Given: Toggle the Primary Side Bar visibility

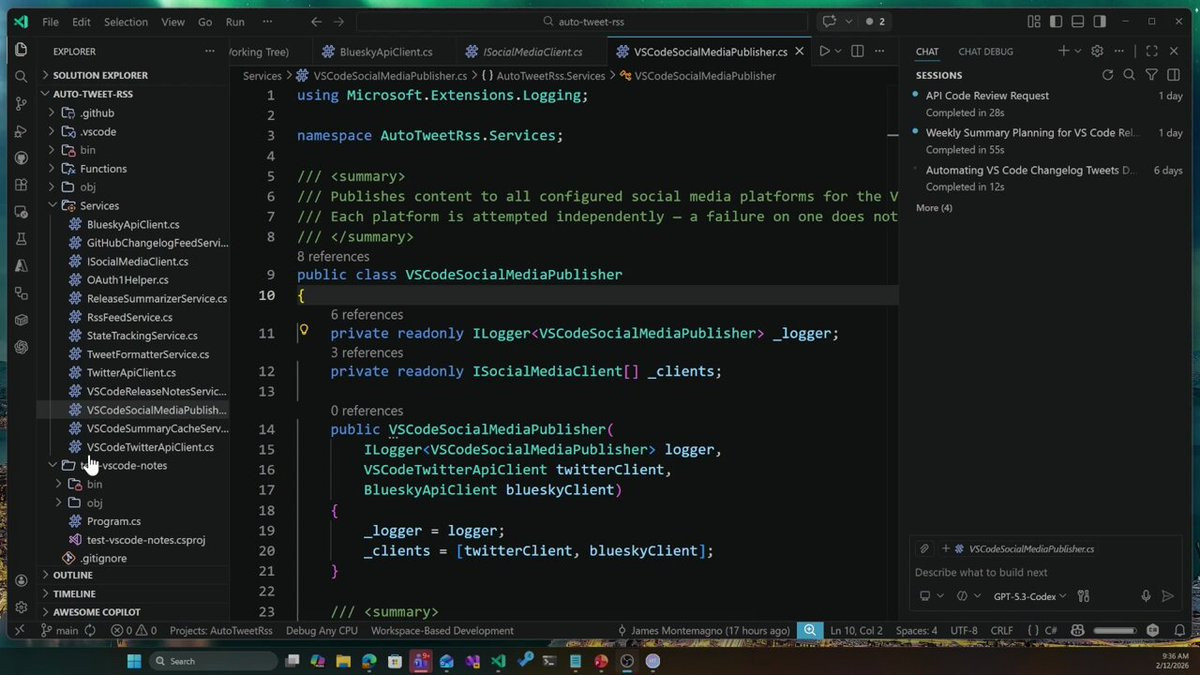Looking at the screenshot, I should point(1056,21).
